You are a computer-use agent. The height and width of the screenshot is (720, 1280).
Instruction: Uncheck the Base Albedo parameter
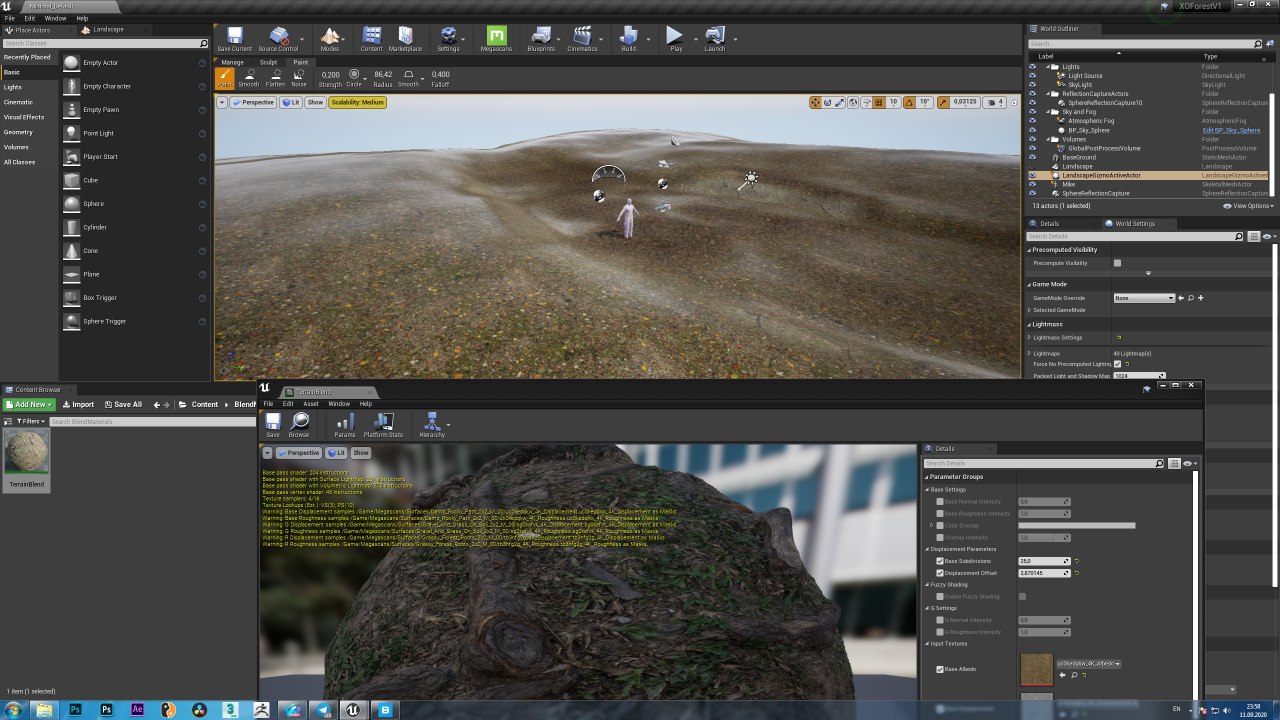click(x=939, y=669)
